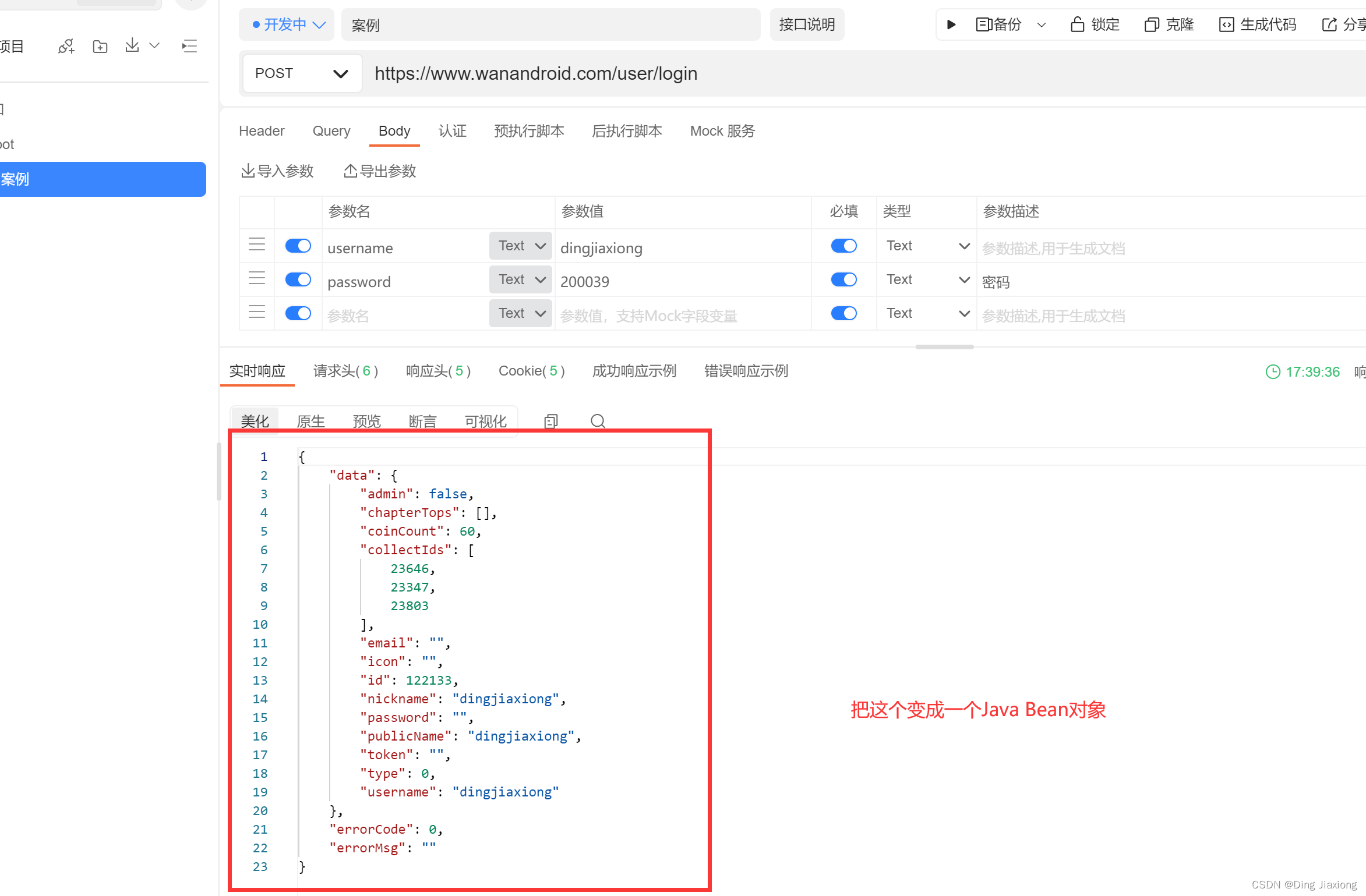The width and height of the screenshot is (1366, 896).
Task: Select the 案例 item in sidebar
Action: [x=102, y=179]
